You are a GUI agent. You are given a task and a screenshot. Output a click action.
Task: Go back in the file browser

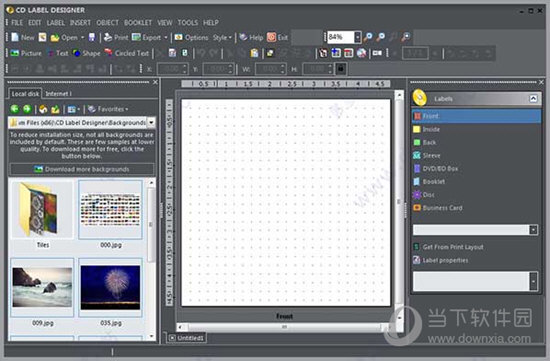point(15,109)
